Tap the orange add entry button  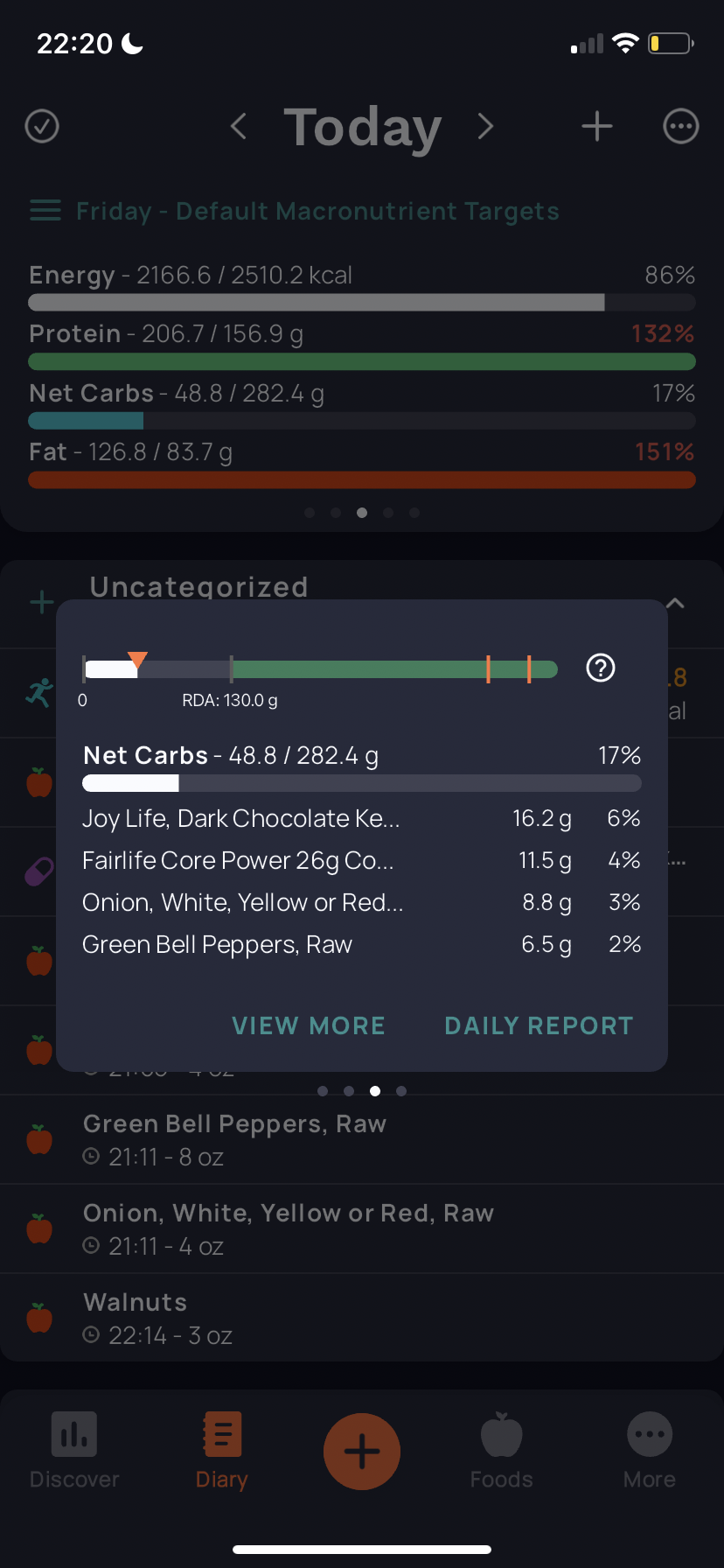click(362, 1452)
